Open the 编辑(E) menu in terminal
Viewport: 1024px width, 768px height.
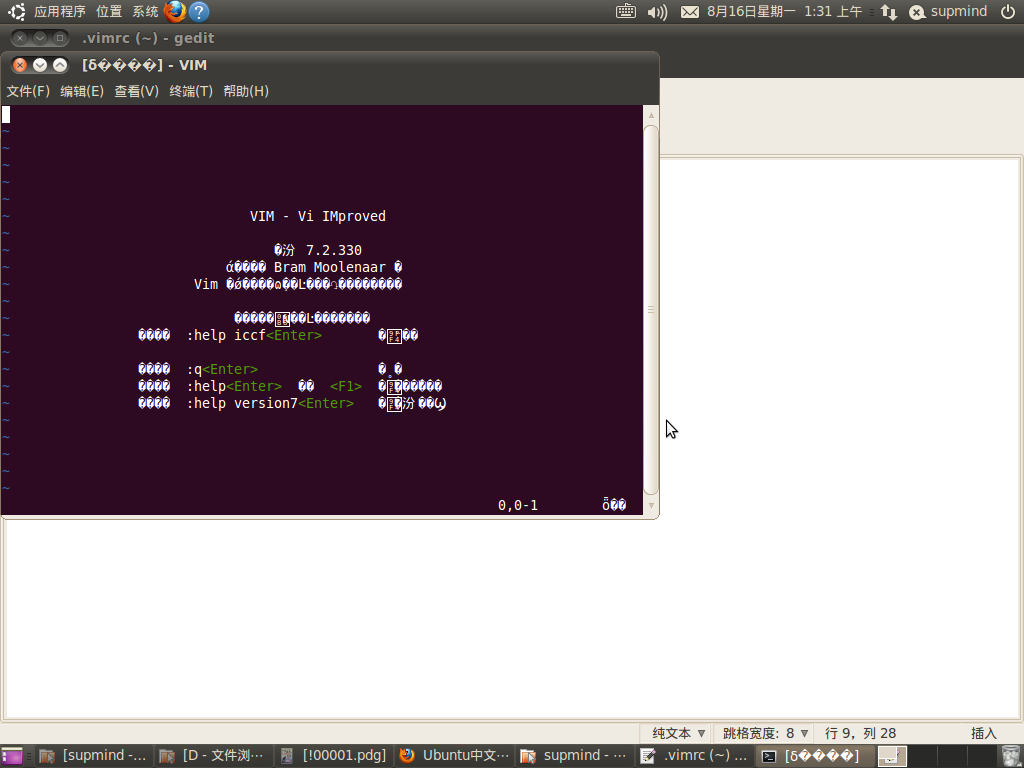(x=82, y=91)
